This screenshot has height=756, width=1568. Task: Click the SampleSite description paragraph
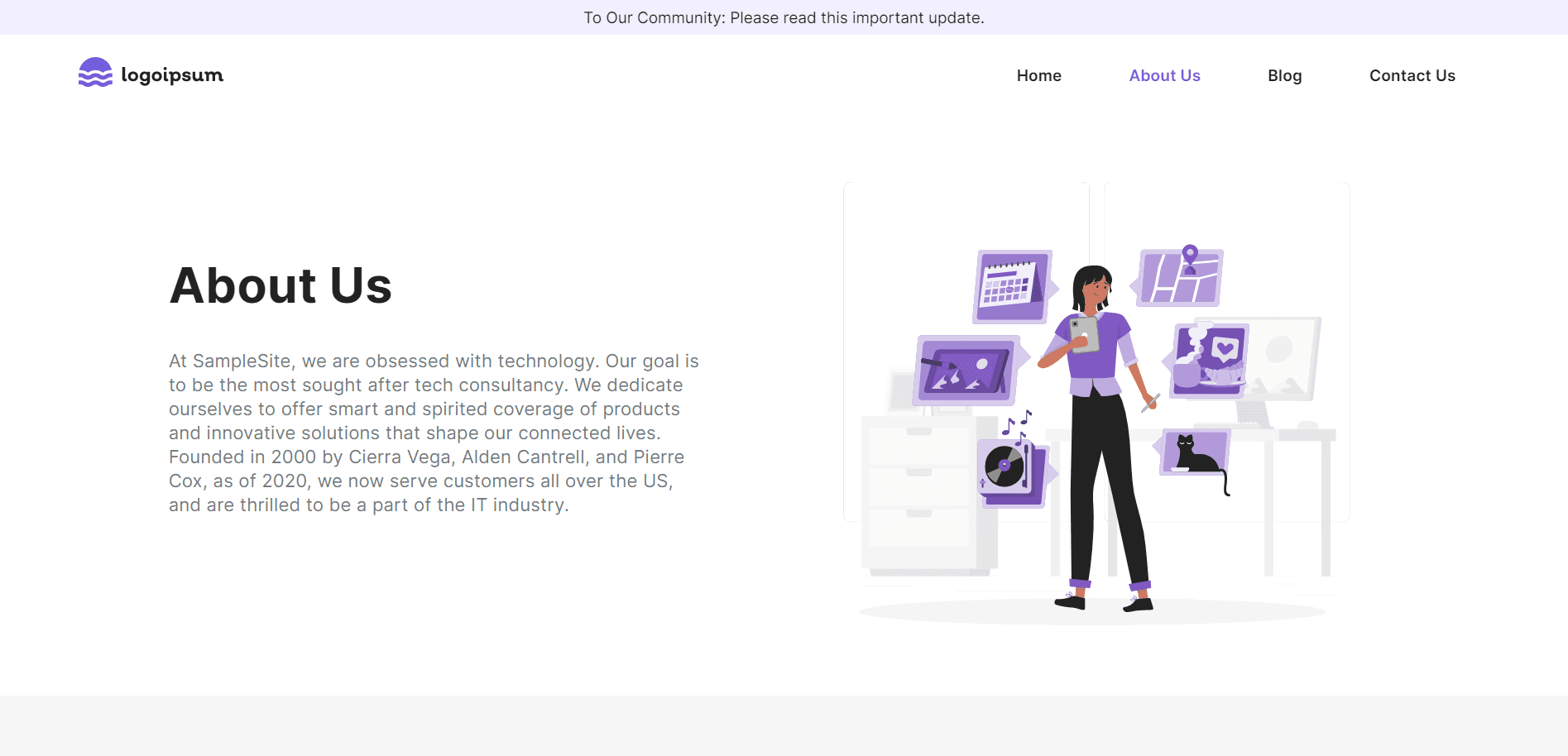click(x=434, y=433)
